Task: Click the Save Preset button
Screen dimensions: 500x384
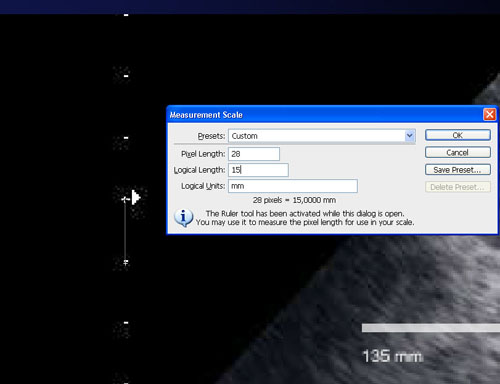Action: pos(458,170)
